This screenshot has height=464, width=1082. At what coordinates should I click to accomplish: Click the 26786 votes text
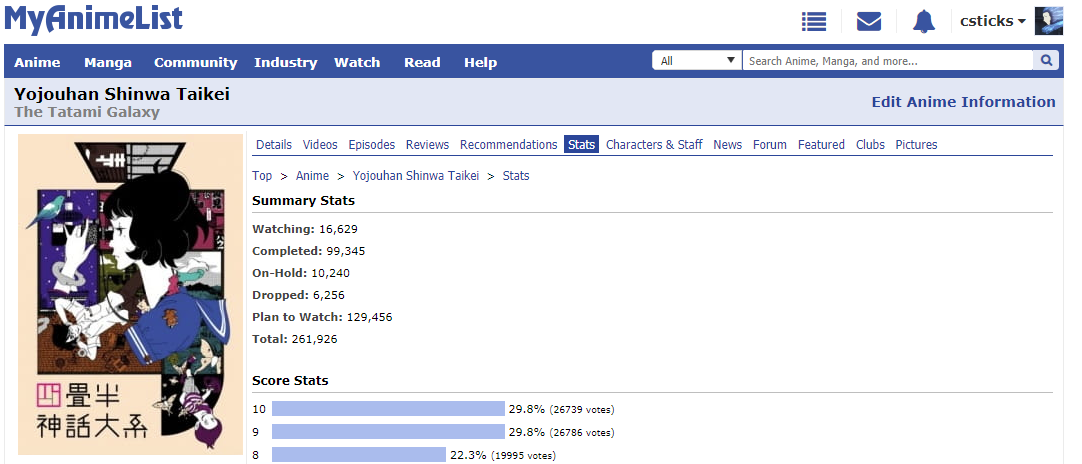[582, 432]
